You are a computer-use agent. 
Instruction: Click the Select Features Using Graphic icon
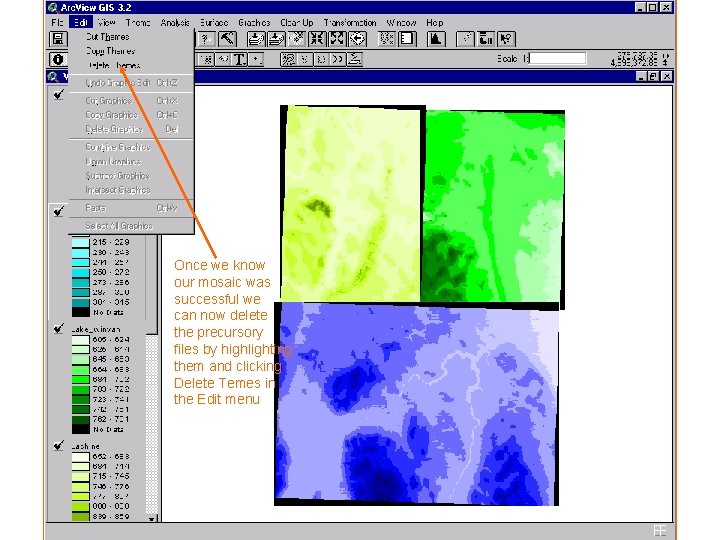click(x=387, y=39)
